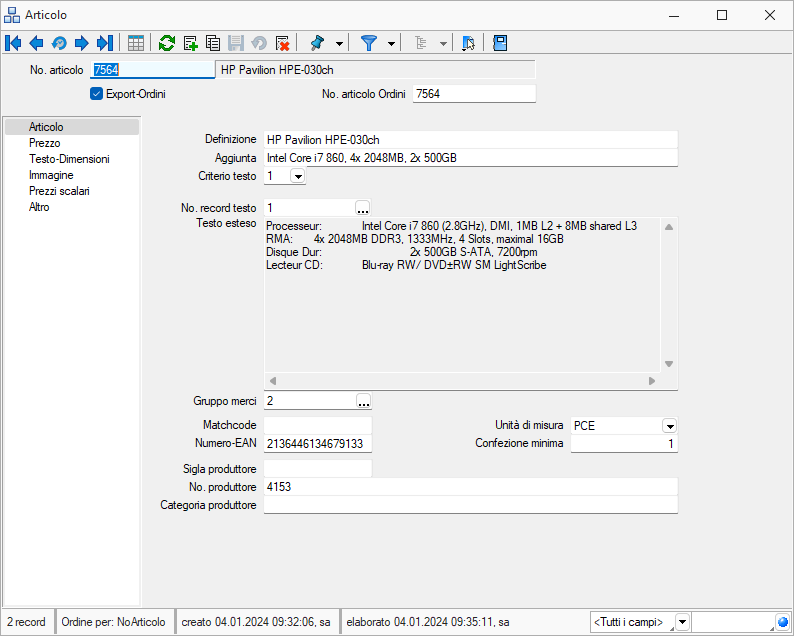Click the round history navigation icon
Screen dimensions: 794x636
click(x=59, y=43)
